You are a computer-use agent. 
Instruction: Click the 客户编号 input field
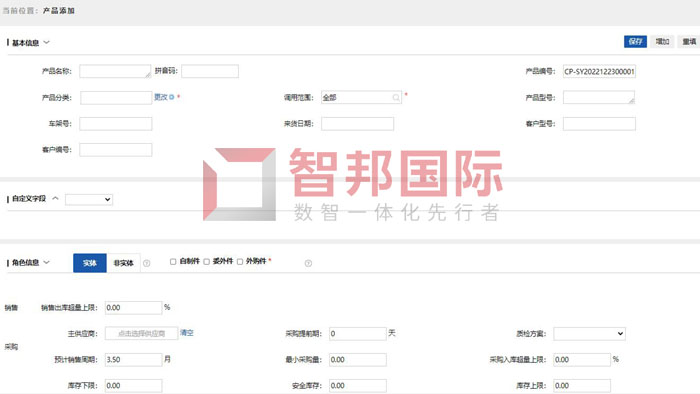pyautogui.click(x=116, y=149)
